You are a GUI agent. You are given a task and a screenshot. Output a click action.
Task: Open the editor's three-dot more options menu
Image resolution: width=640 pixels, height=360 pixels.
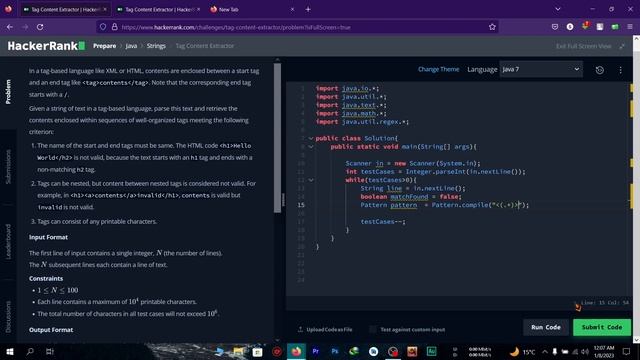[x=620, y=70]
